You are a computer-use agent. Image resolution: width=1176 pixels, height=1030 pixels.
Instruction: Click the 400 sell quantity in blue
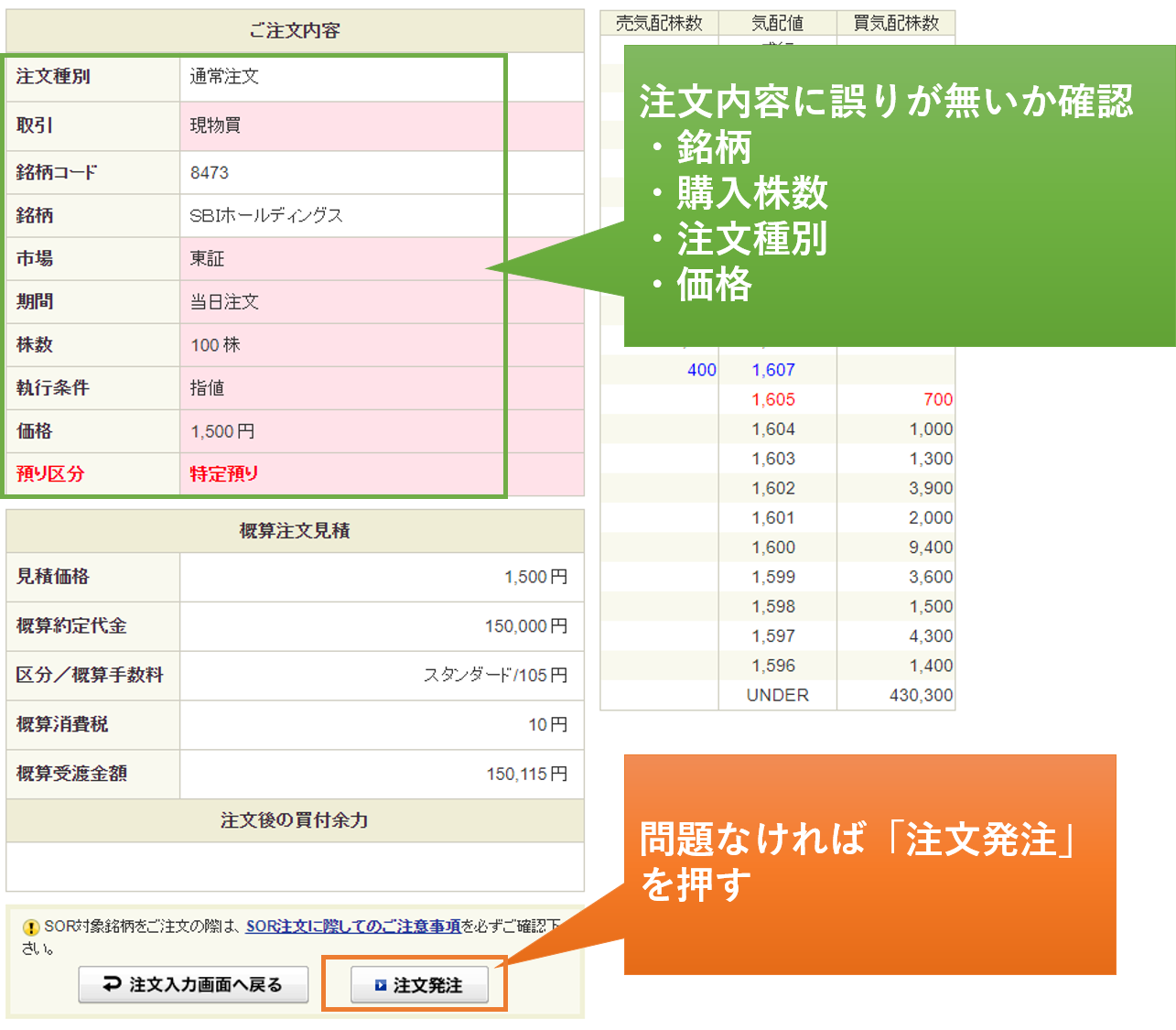pos(702,370)
